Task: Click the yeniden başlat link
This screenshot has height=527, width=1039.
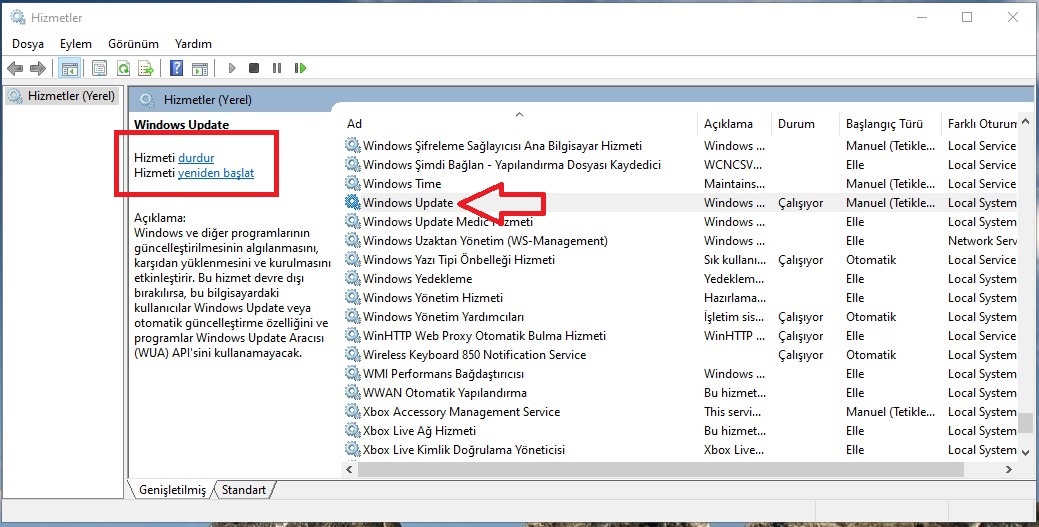Action: (x=216, y=173)
